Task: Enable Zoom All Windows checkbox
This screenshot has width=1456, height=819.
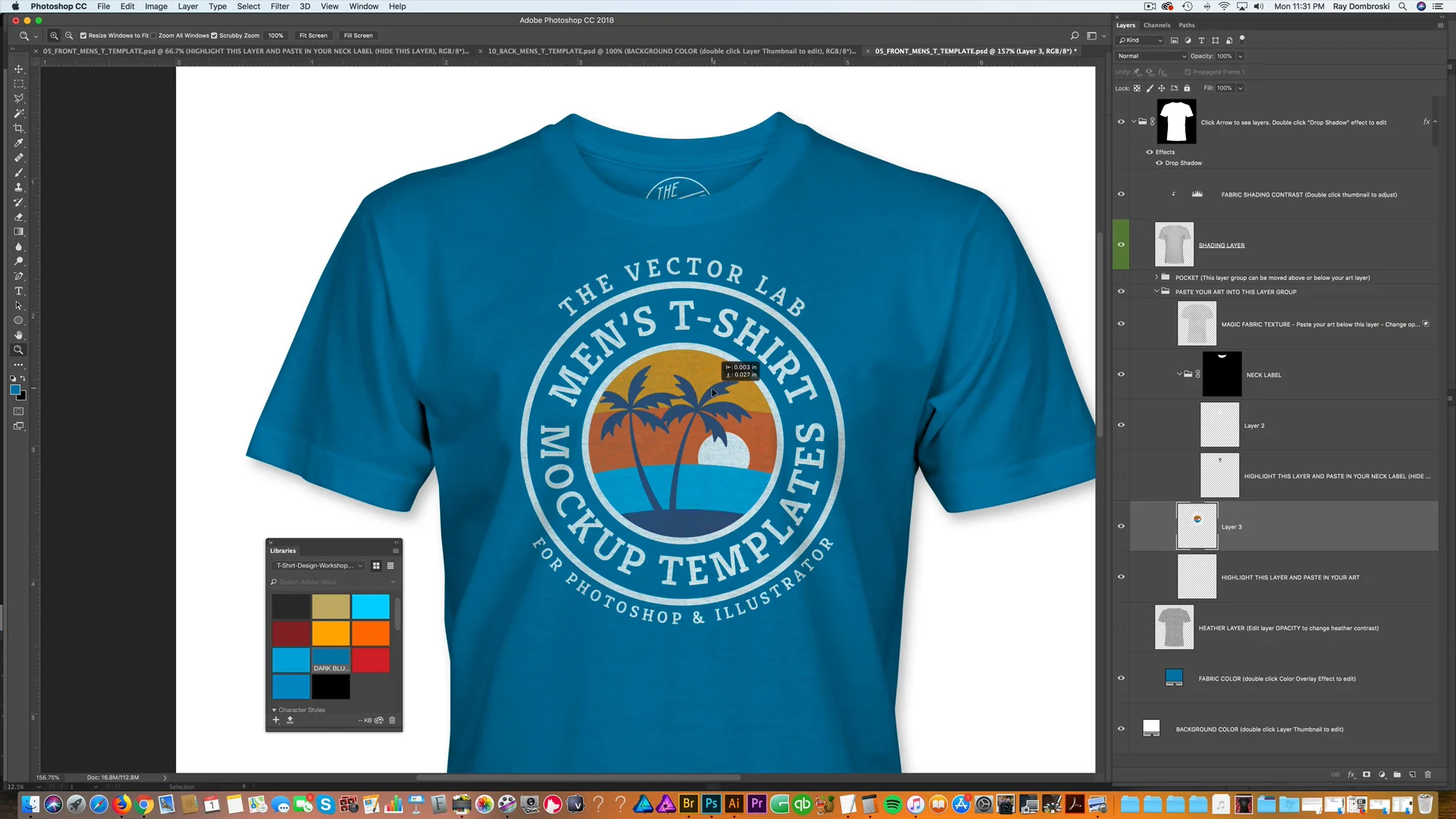Action: coord(154,36)
